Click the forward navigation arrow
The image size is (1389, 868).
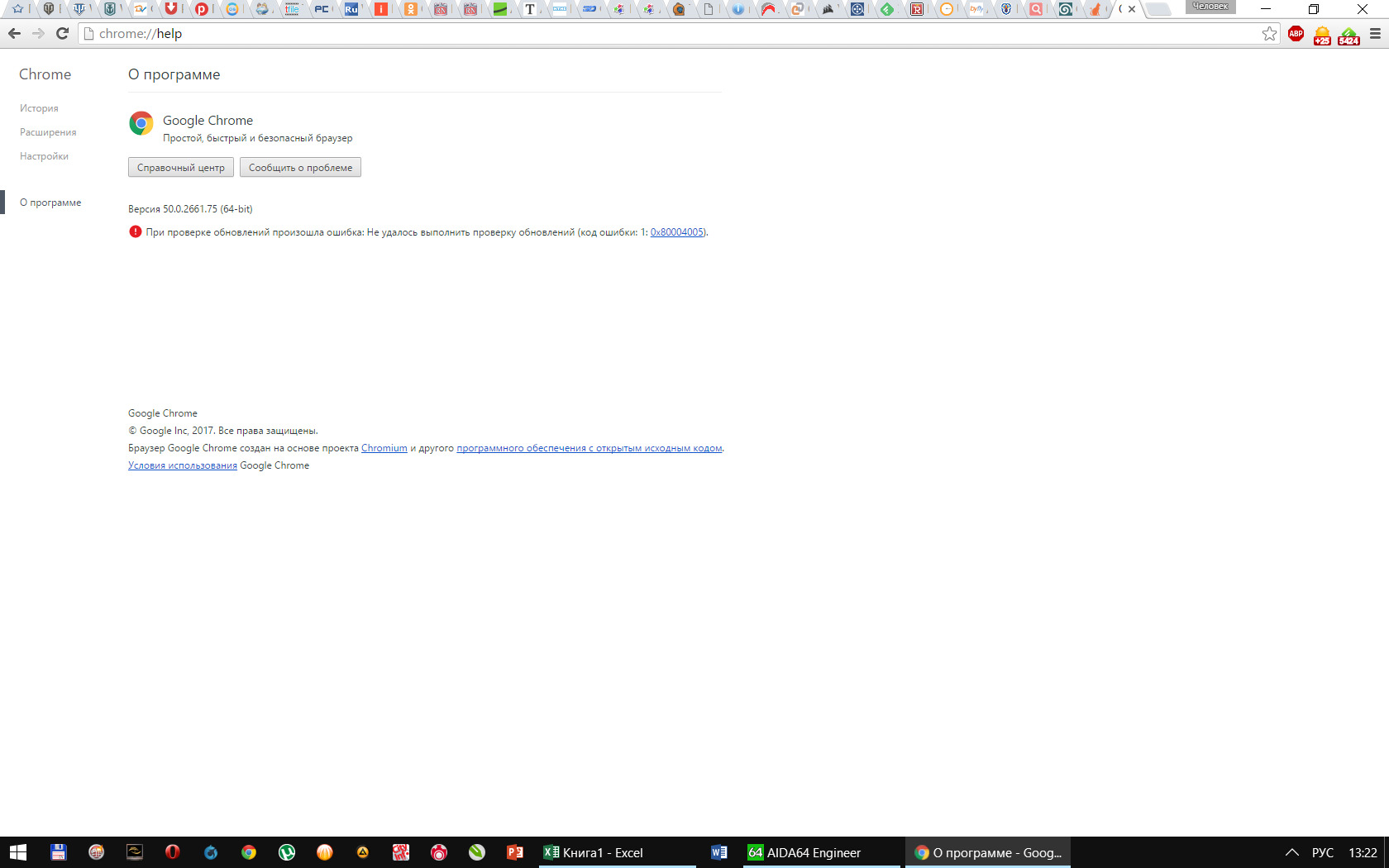38,33
